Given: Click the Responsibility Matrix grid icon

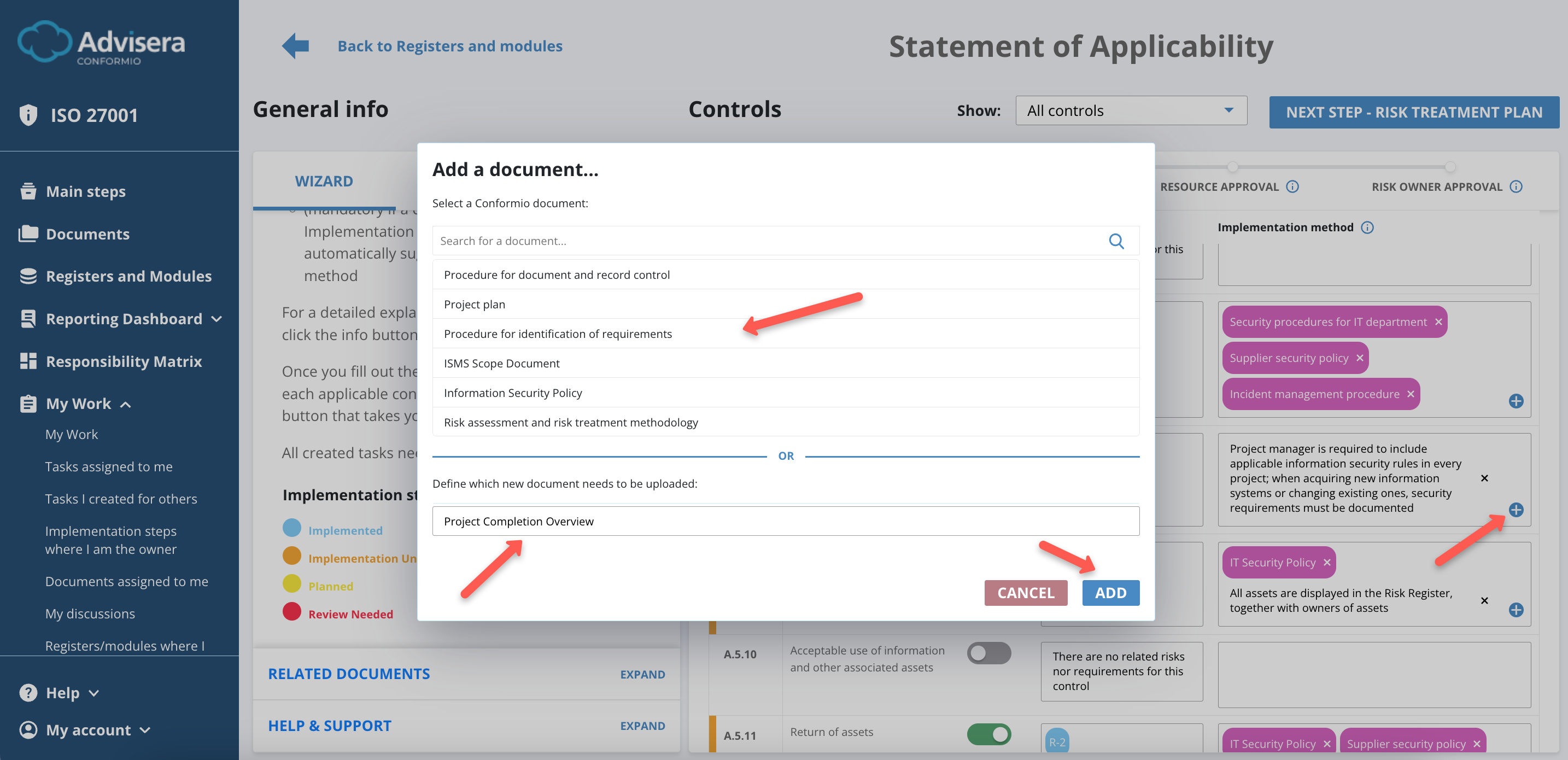Looking at the screenshot, I should 27,360.
